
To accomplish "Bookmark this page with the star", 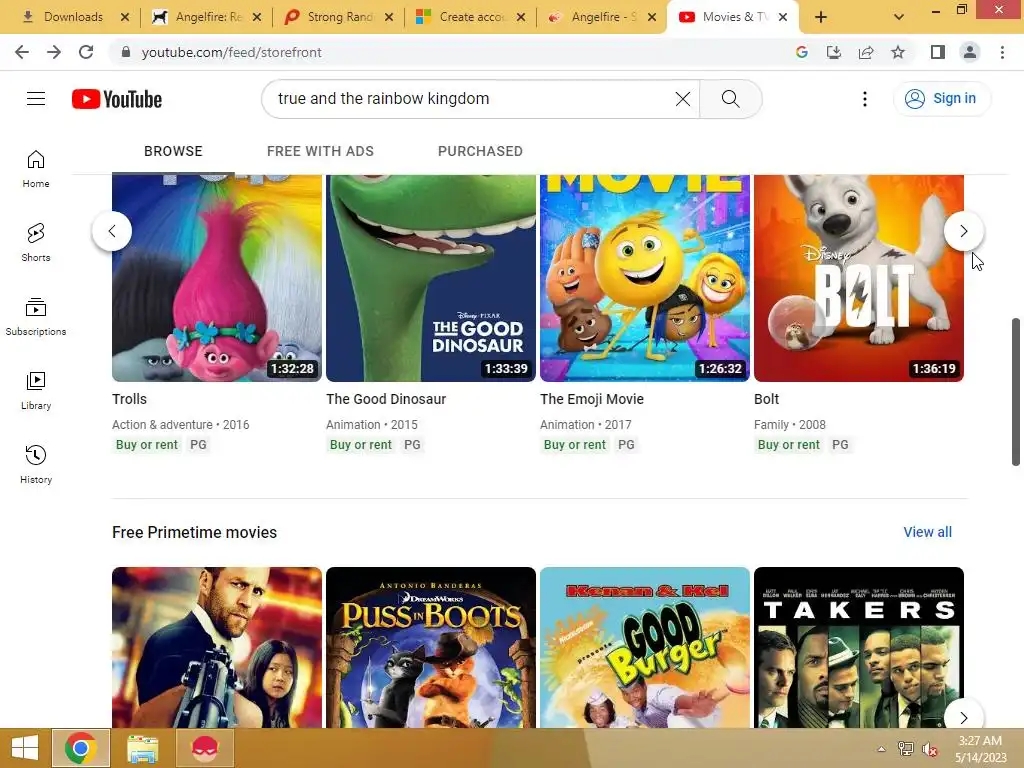I will click(898, 52).
